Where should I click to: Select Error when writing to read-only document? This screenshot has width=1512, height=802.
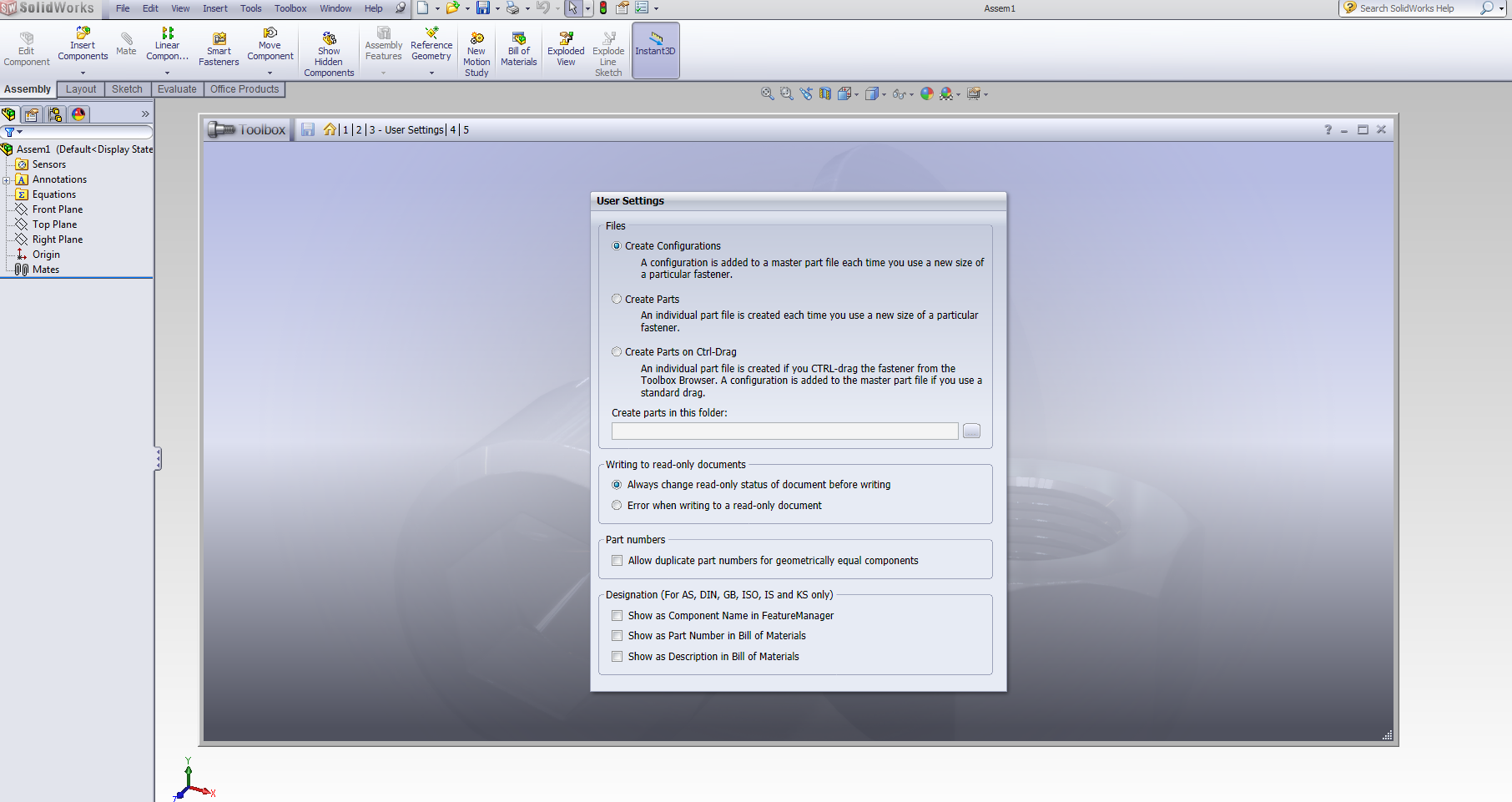[617, 506]
